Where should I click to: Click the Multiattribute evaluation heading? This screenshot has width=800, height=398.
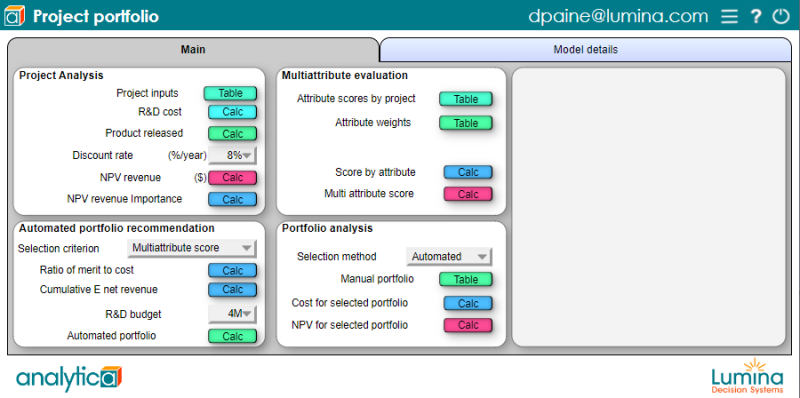[x=345, y=76]
